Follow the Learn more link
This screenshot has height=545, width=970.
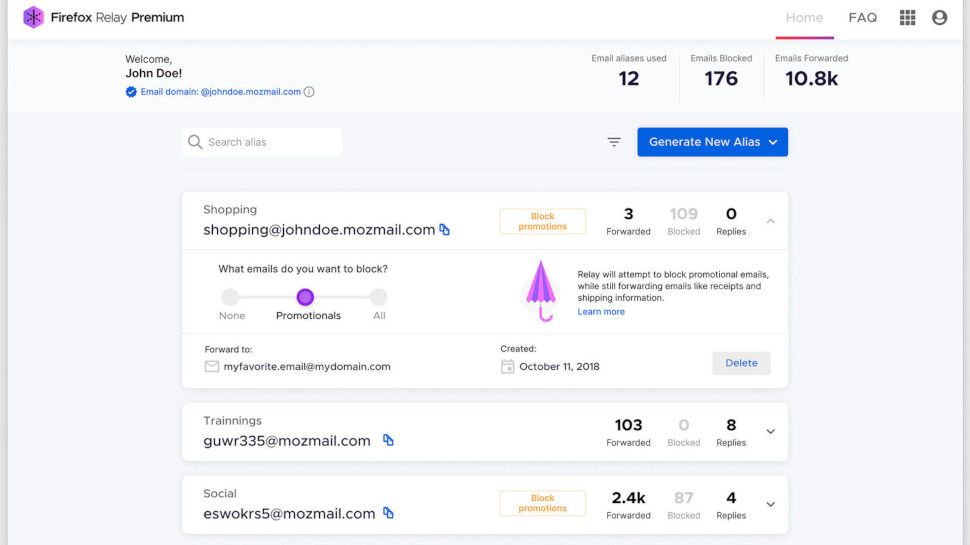tap(601, 312)
